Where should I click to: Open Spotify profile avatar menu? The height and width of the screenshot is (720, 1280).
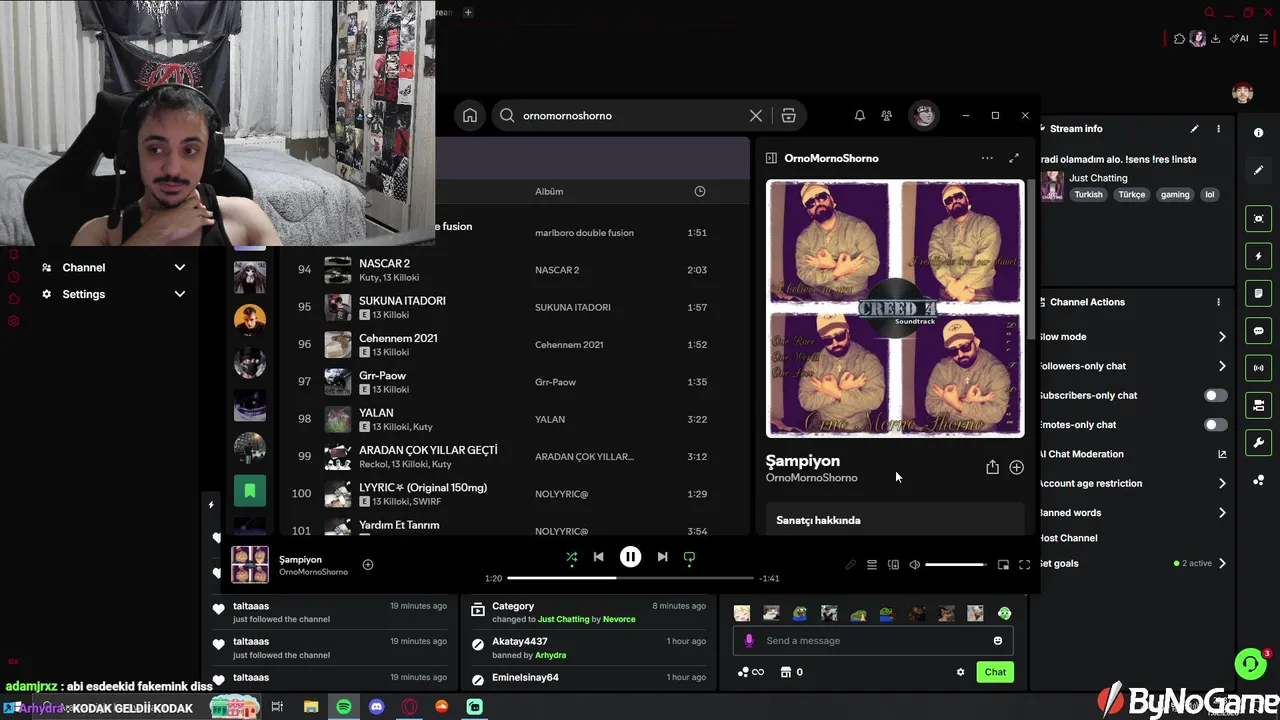click(x=924, y=115)
